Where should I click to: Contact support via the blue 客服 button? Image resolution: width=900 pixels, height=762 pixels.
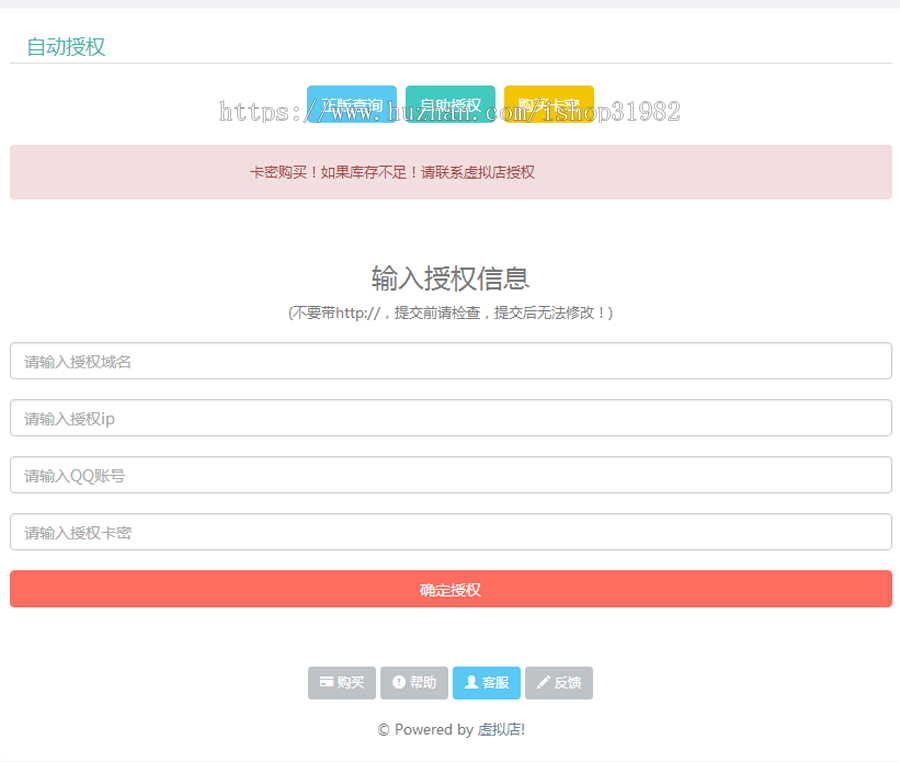pyautogui.click(x=495, y=683)
